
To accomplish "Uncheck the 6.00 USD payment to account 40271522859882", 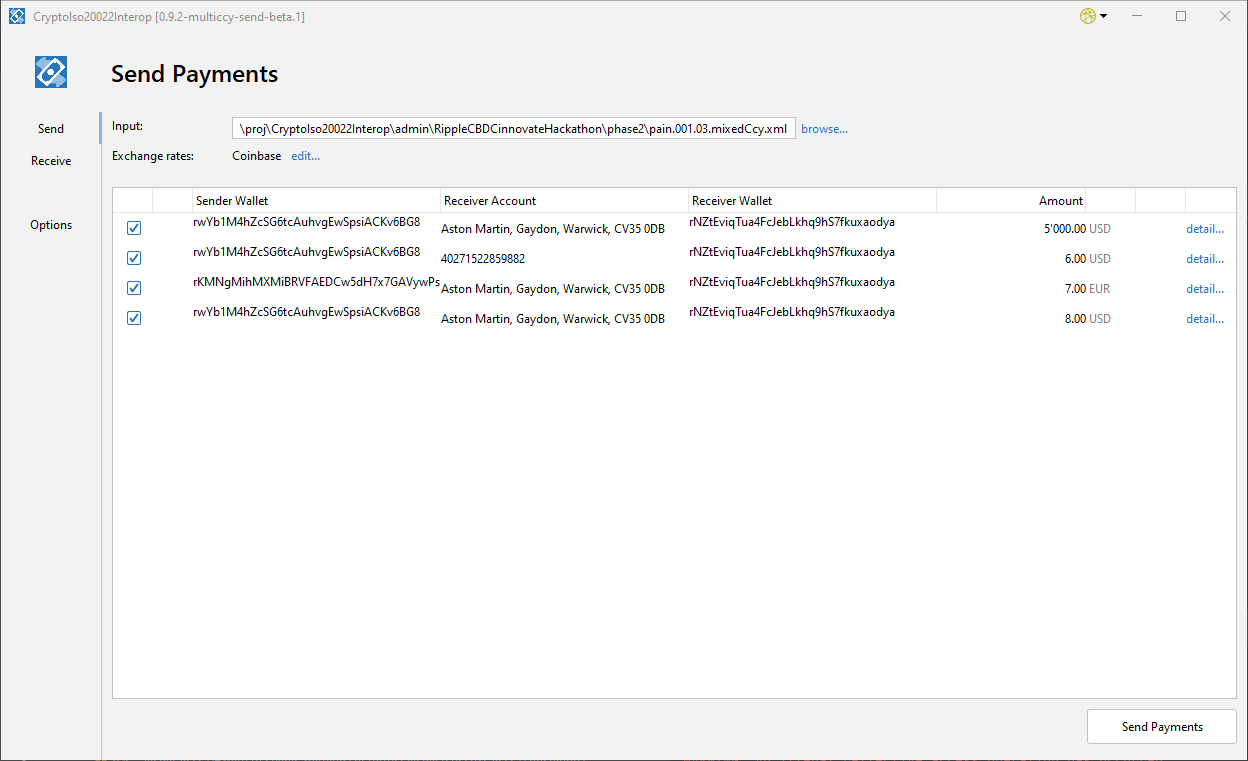I will pos(134,258).
